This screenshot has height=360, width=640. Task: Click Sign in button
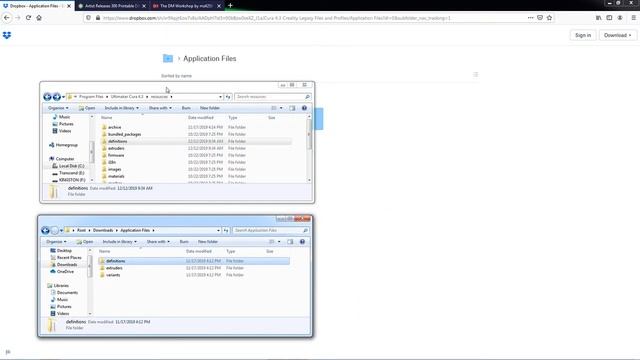tap(583, 35)
